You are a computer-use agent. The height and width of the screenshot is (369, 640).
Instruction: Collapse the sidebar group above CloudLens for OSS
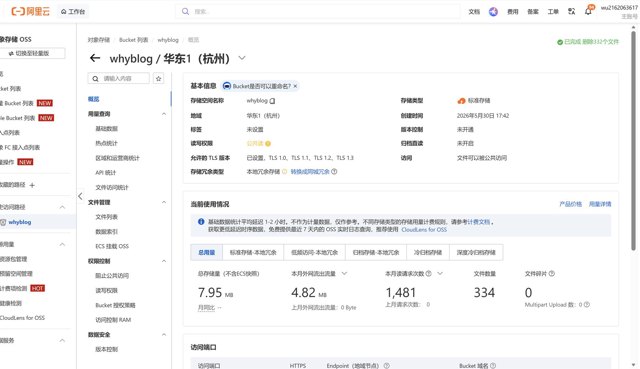[62, 245]
